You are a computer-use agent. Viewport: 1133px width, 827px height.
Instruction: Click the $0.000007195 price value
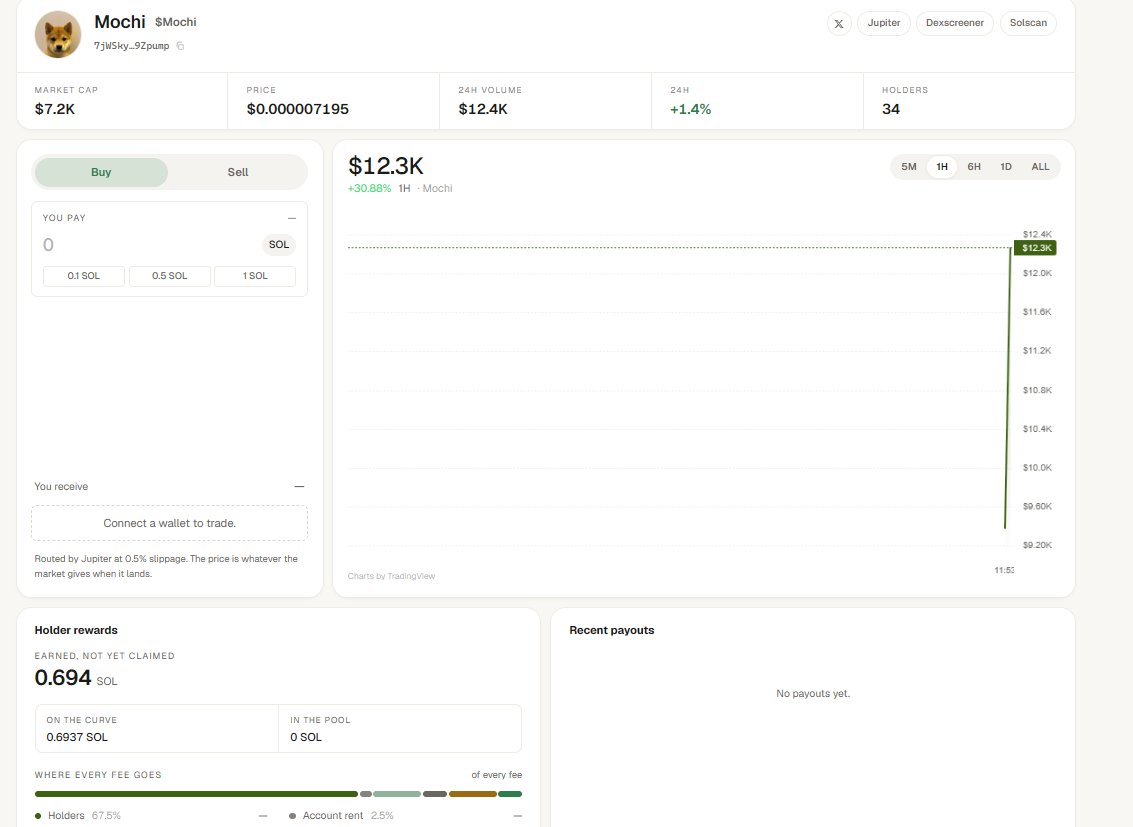[x=298, y=109]
